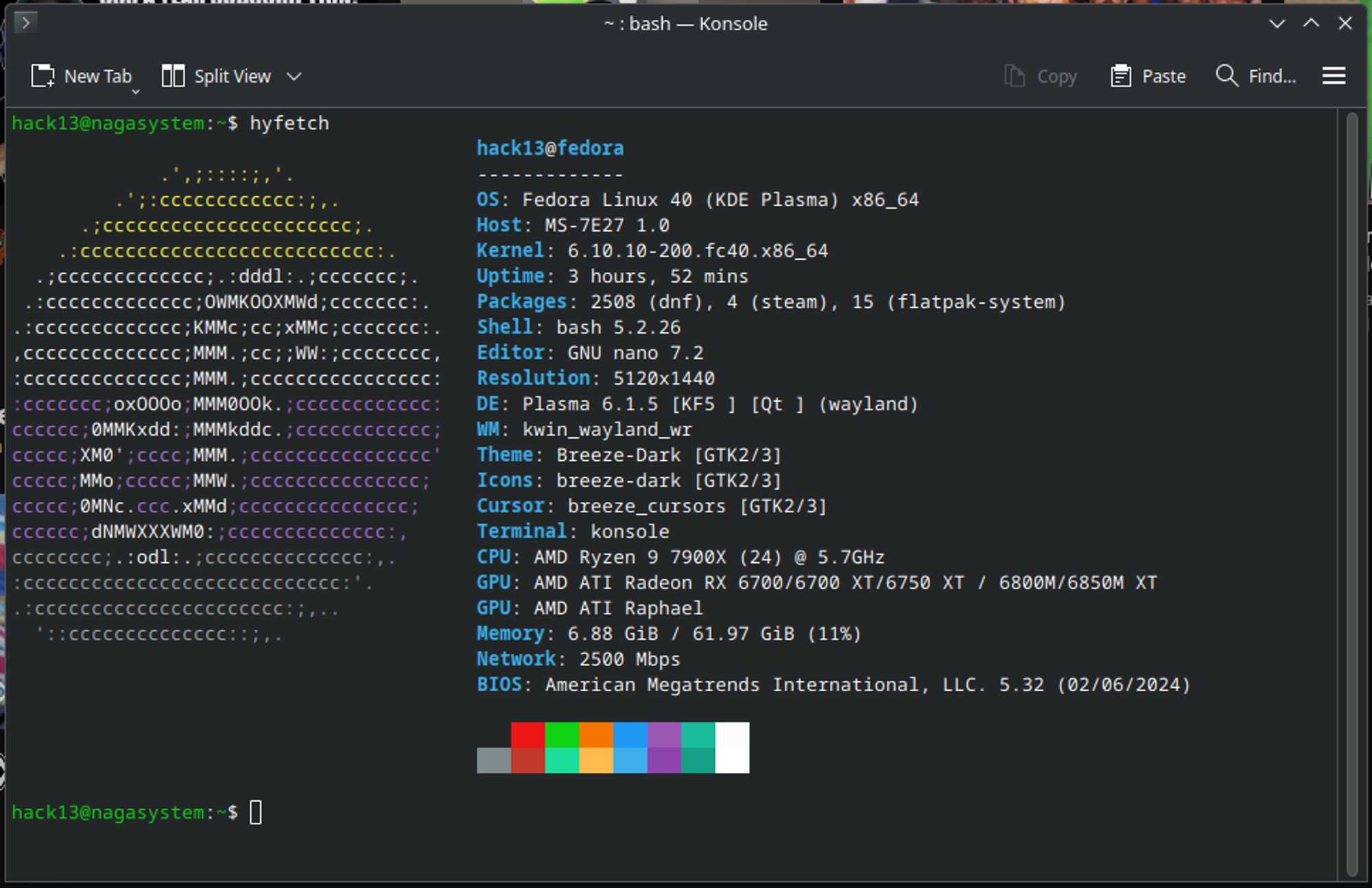Click the Icons value 'breeze-dark [GTK2/3]'
Viewport: 1372px width, 888px height.
point(669,480)
